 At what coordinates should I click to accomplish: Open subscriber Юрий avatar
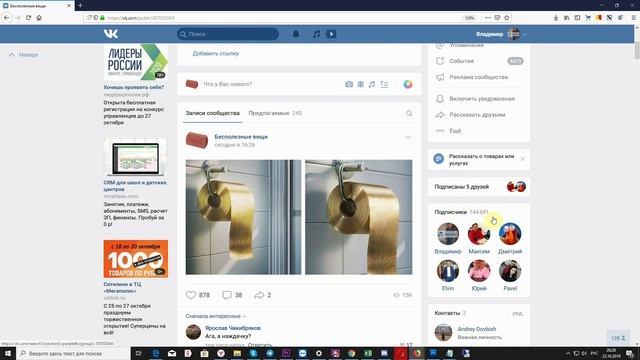[x=479, y=271]
